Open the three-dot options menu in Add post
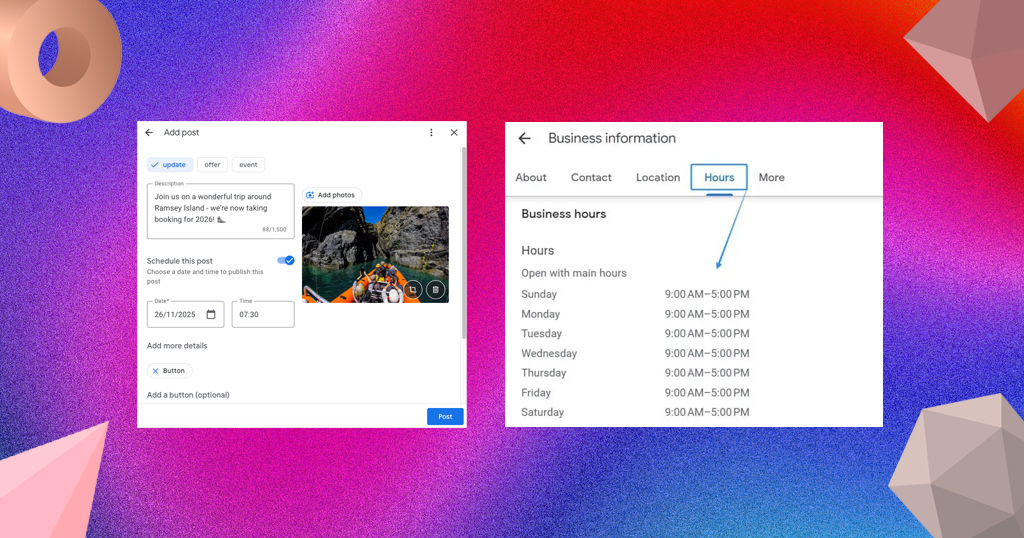This screenshot has height=538, width=1024. coord(431,133)
